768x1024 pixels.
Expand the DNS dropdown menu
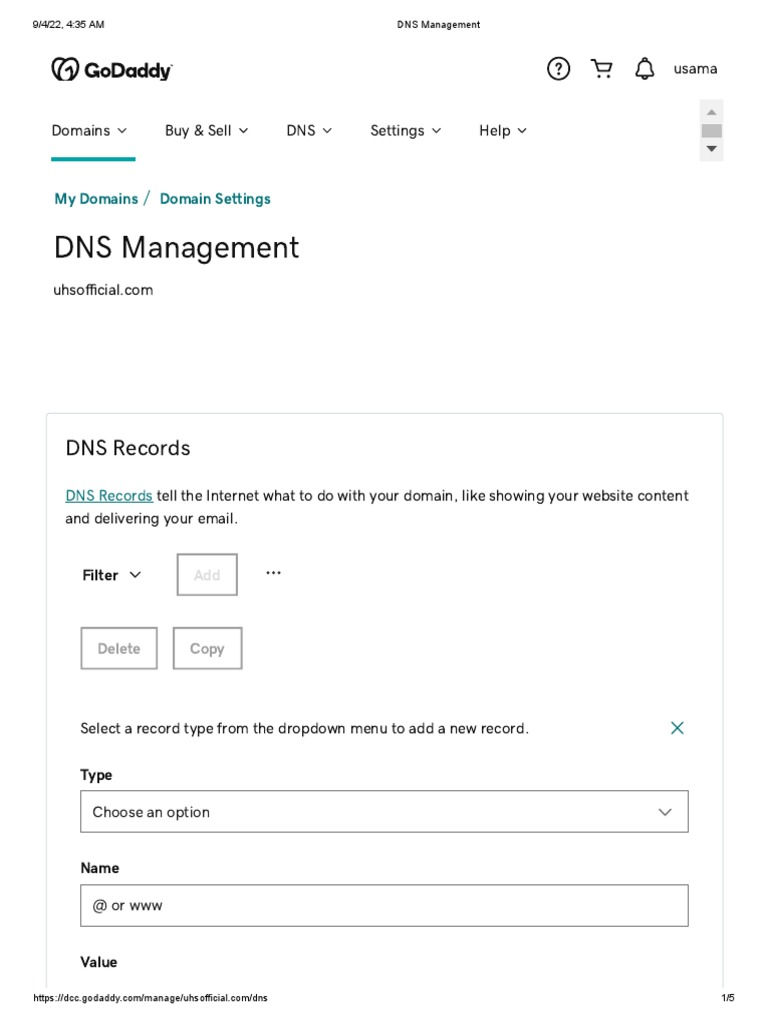tap(309, 131)
